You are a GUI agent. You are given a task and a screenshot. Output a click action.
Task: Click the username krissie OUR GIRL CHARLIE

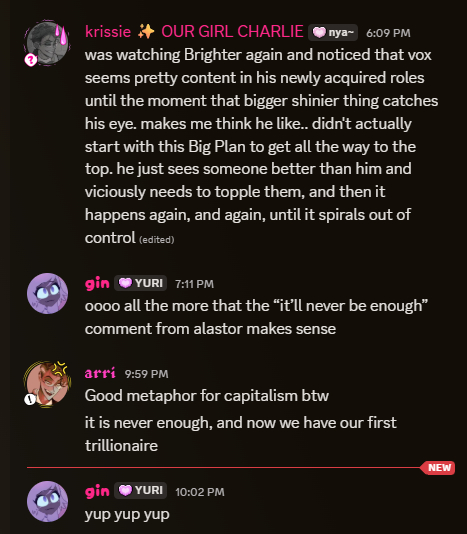194,32
